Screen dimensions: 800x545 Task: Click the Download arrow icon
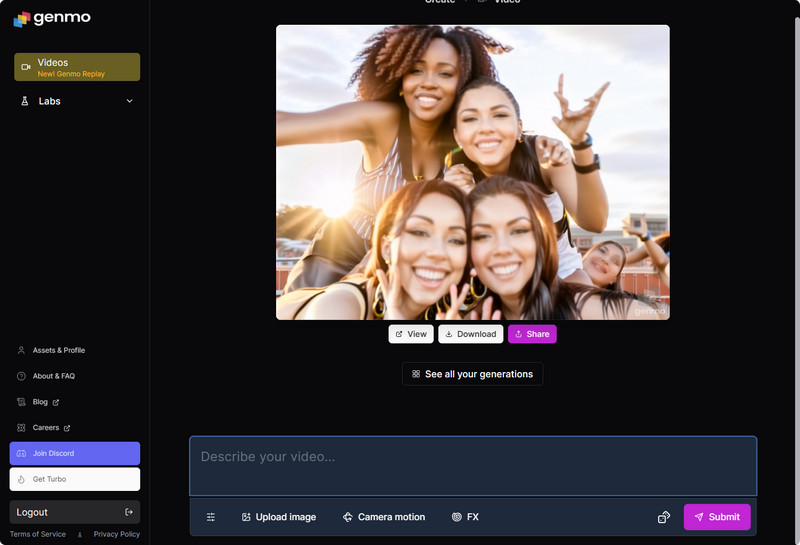coord(449,334)
